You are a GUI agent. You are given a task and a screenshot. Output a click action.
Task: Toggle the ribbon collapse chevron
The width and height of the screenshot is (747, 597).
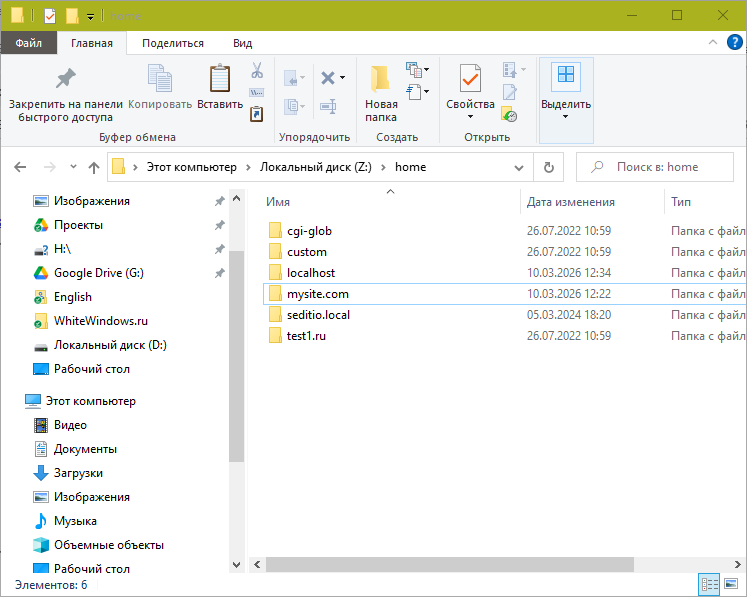click(x=716, y=43)
